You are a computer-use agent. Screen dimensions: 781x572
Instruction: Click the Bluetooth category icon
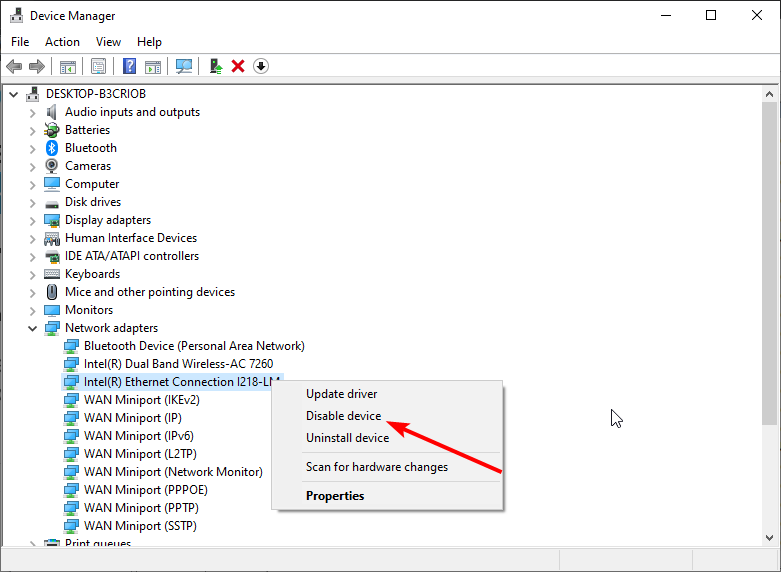(x=52, y=148)
